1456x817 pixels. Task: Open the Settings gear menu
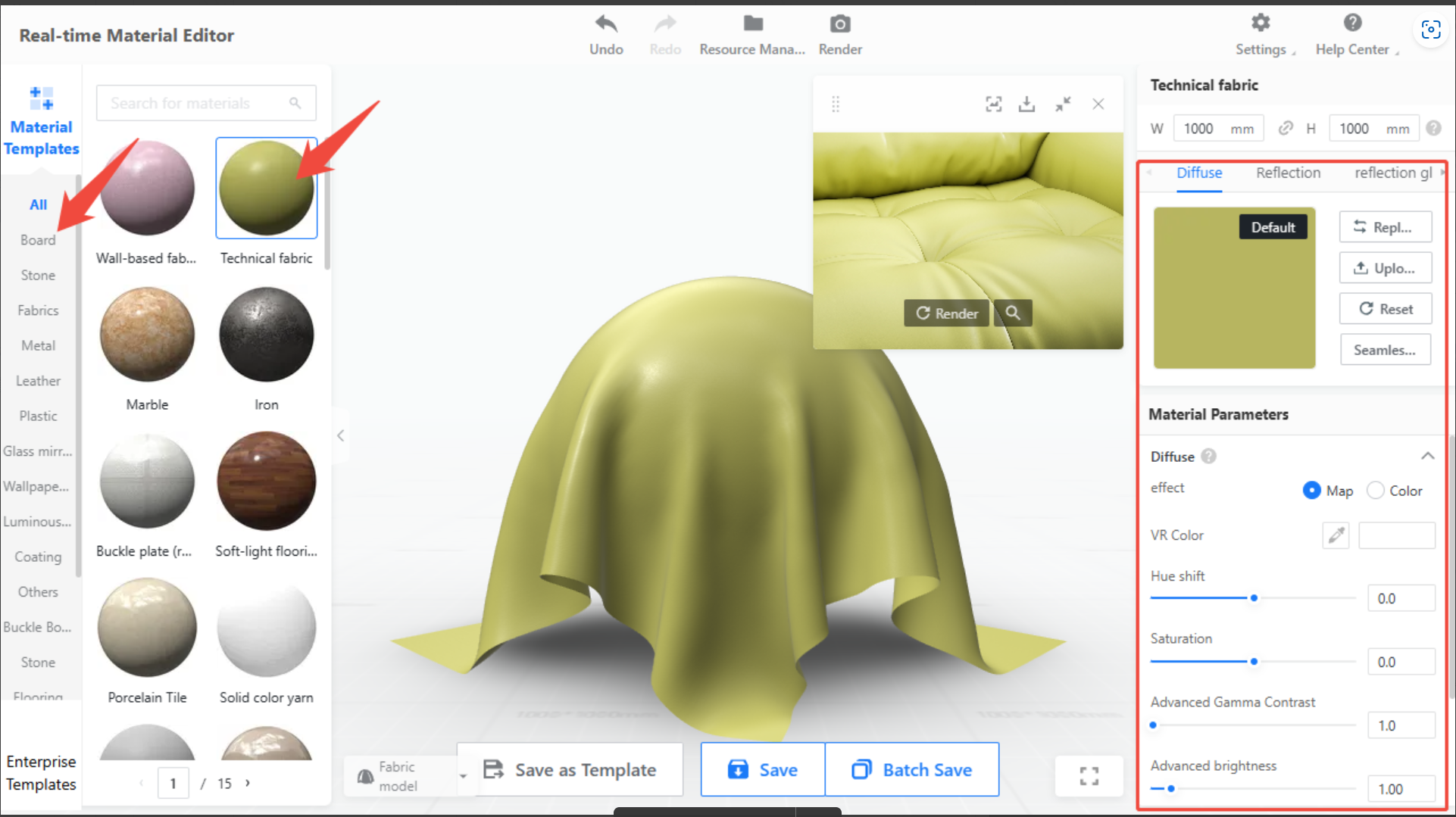coord(1261,23)
